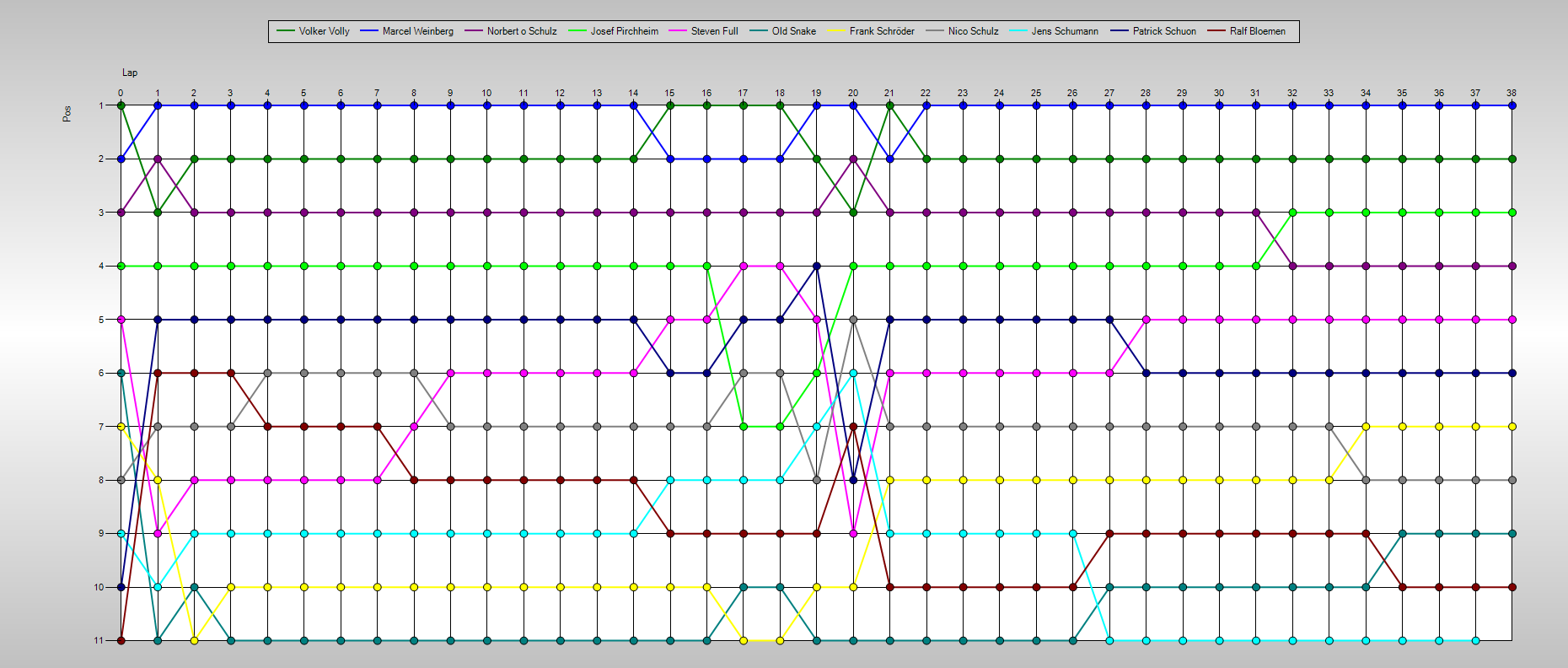Select cyan marker at lap 1, position 10
The height and width of the screenshot is (668, 1568).
158,587
